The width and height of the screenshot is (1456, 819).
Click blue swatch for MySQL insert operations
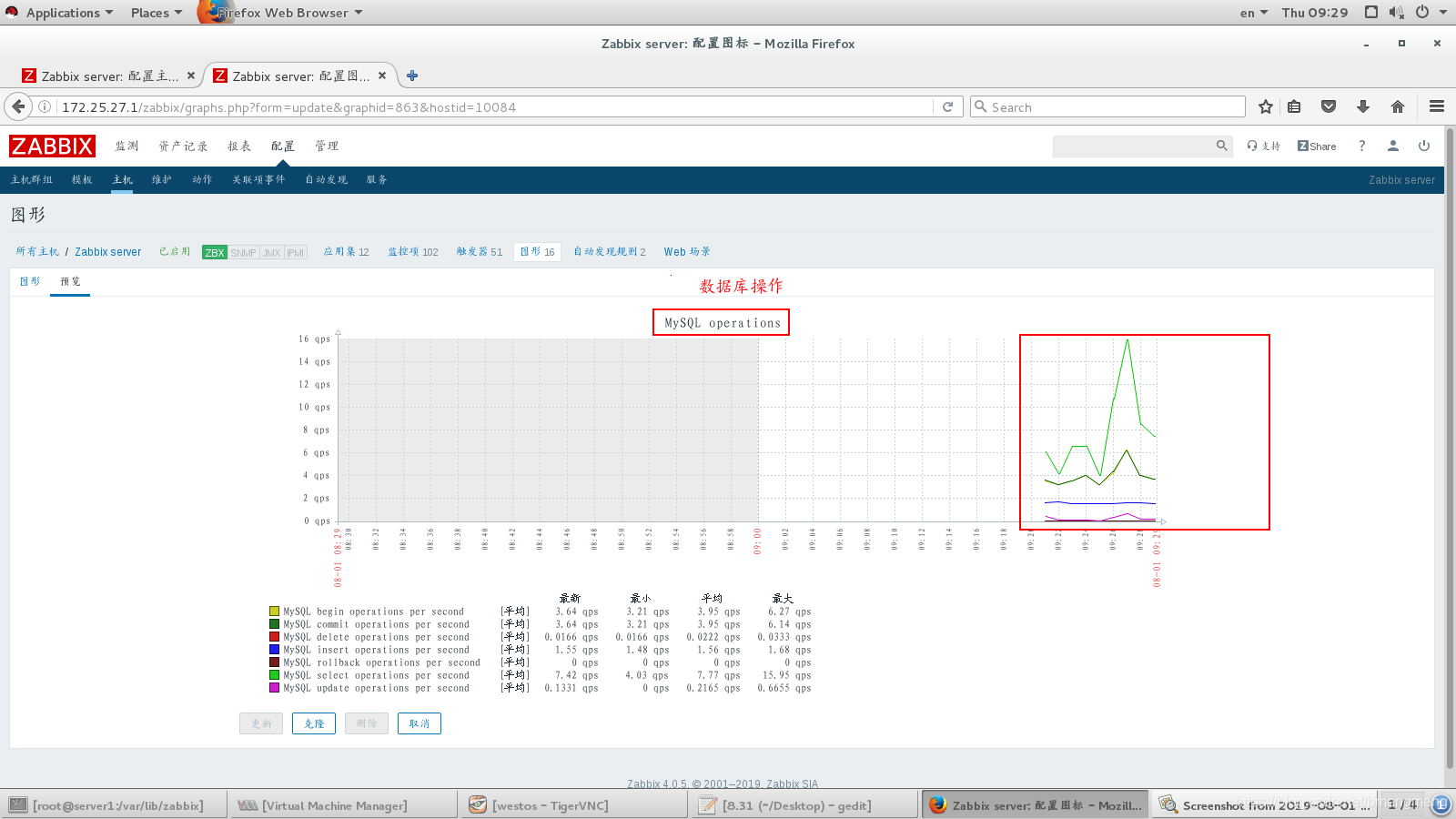pos(274,650)
